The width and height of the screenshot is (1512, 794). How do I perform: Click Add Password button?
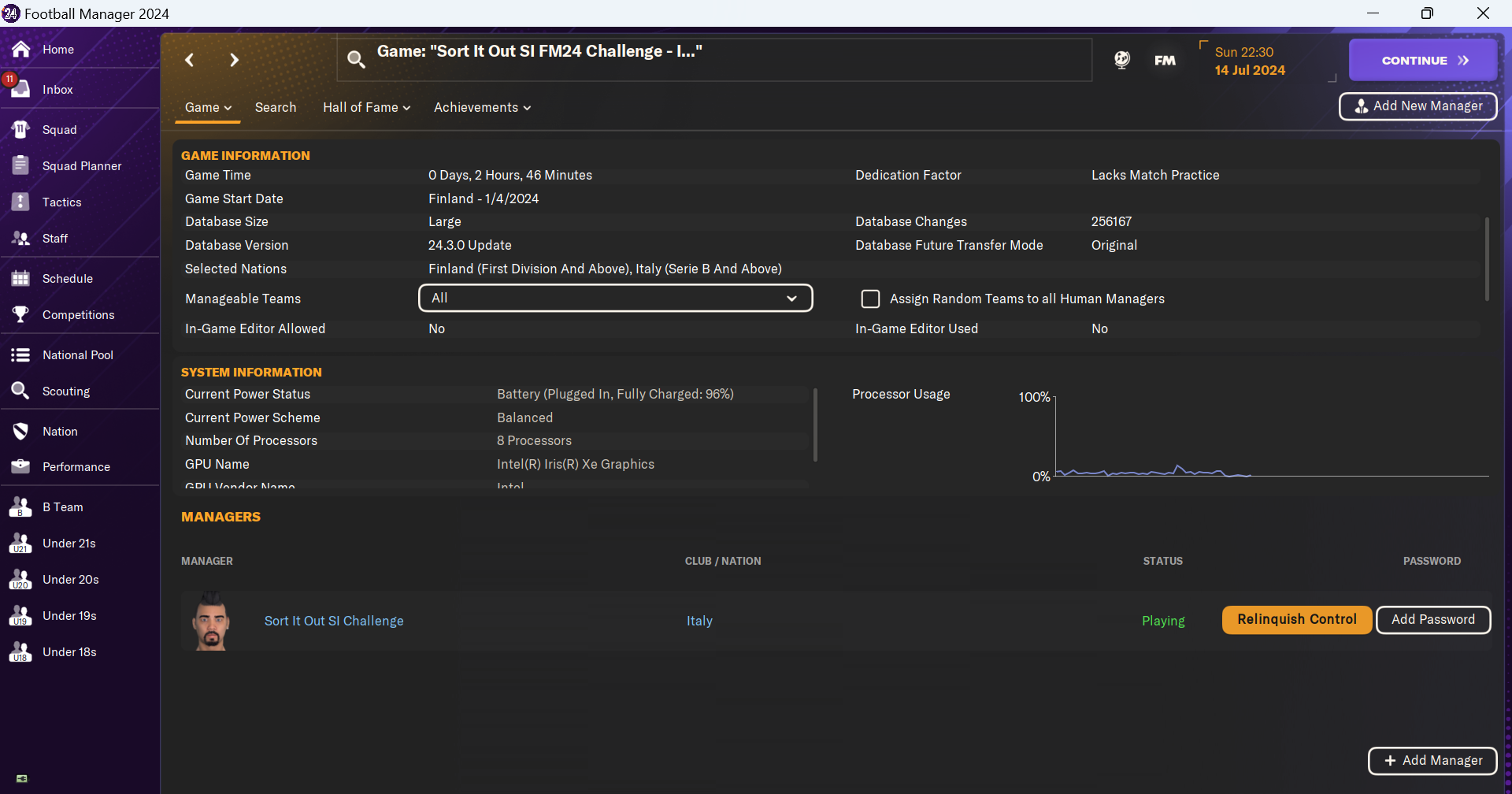[1433, 619]
